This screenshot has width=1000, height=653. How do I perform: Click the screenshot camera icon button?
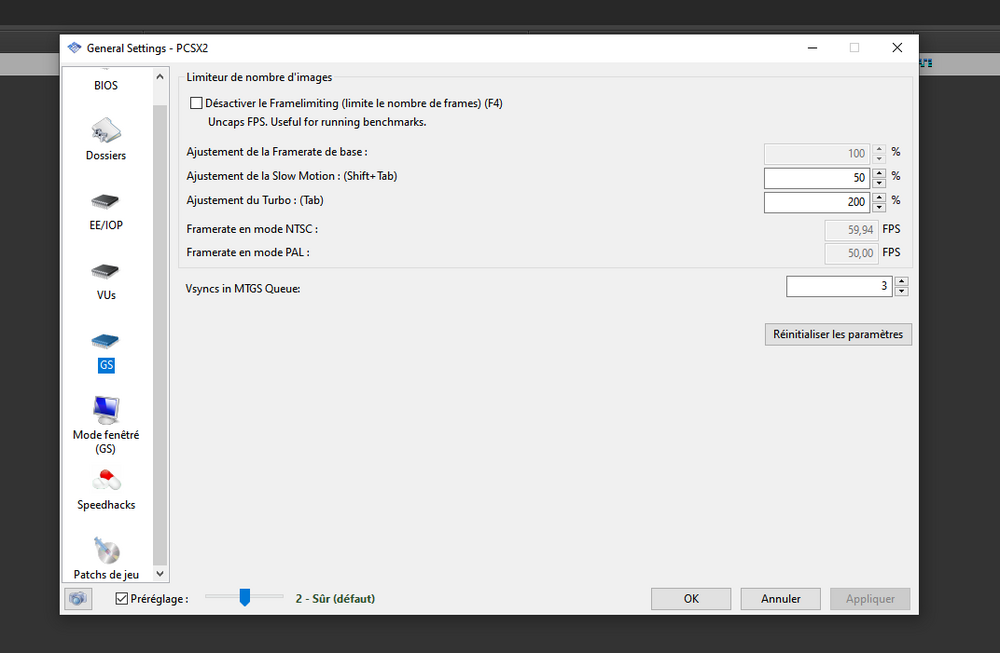(x=78, y=599)
